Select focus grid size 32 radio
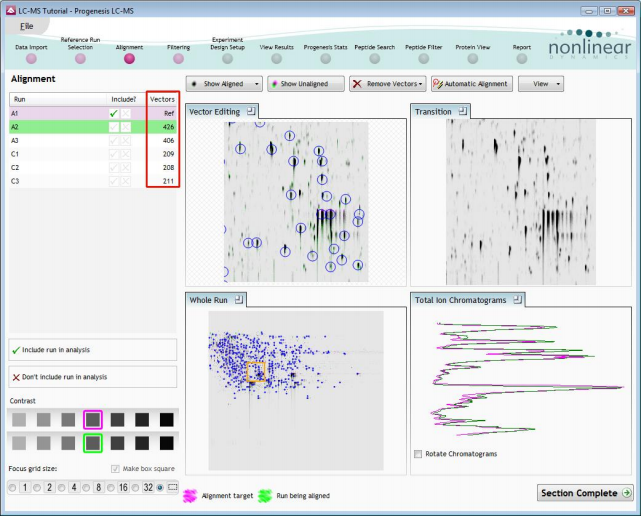Image resolution: width=641 pixels, height=516 pixels. 135,487
